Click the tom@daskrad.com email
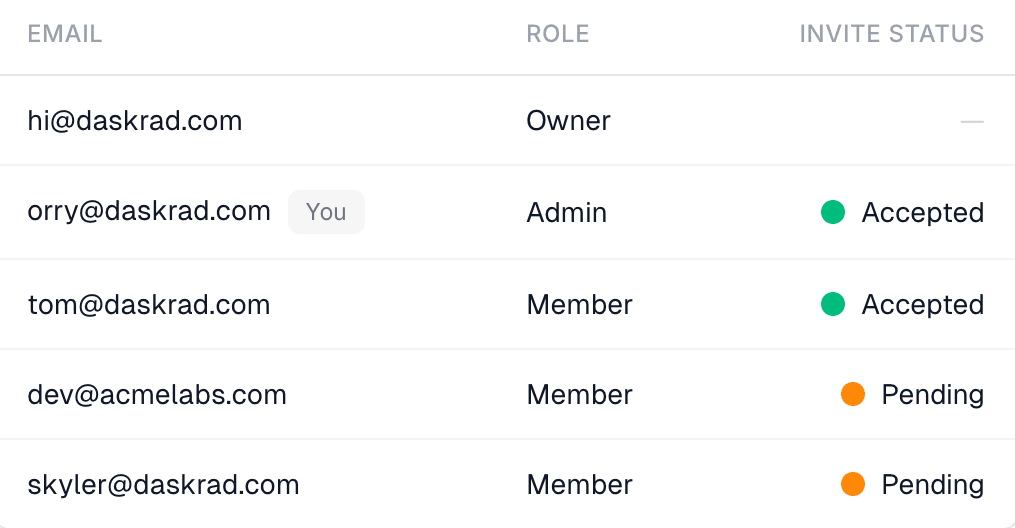This screenshot has height=528, width=1015. point(149,304)
